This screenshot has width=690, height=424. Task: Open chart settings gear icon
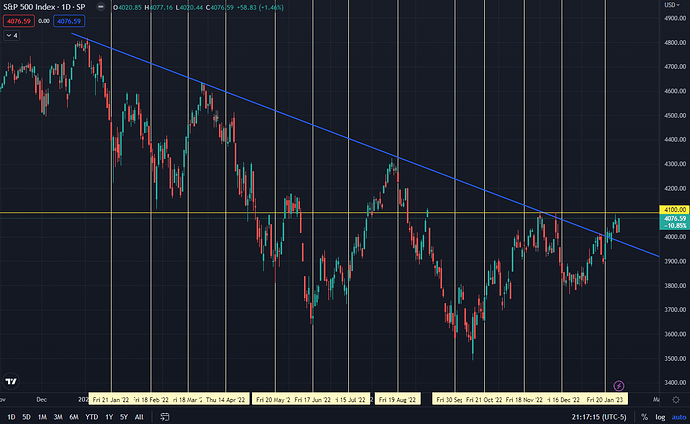pyautogui.click(x=676, y=400)
